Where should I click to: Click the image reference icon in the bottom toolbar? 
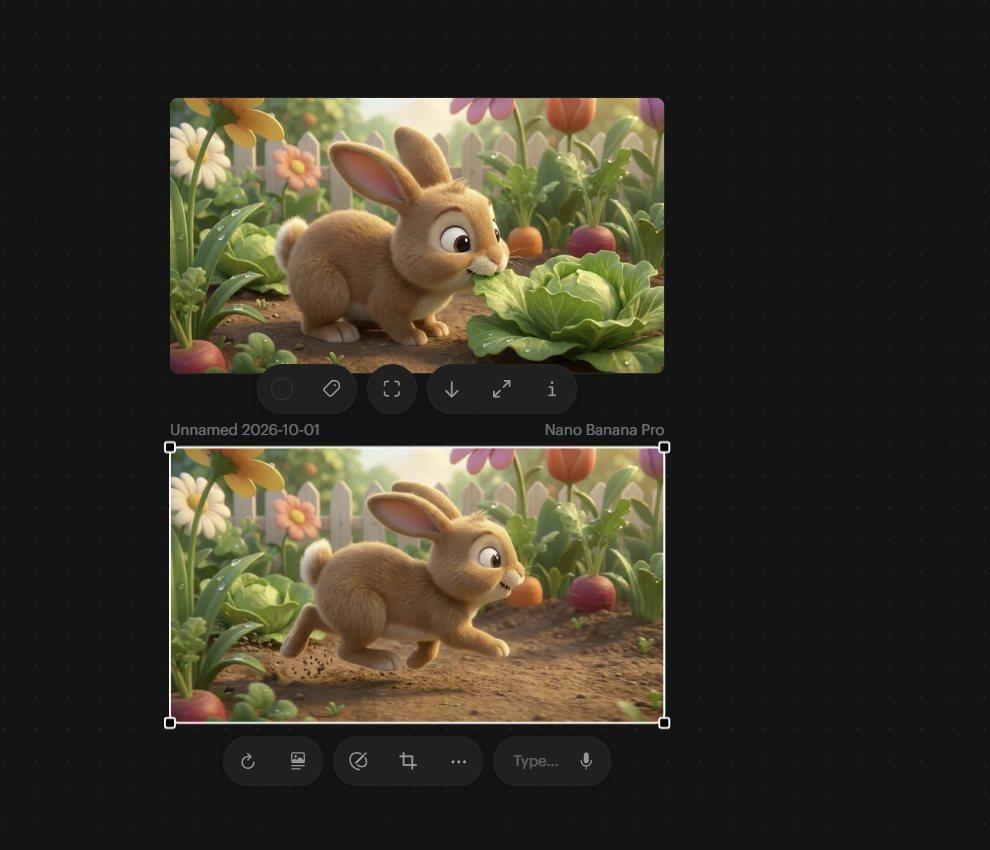297,761
